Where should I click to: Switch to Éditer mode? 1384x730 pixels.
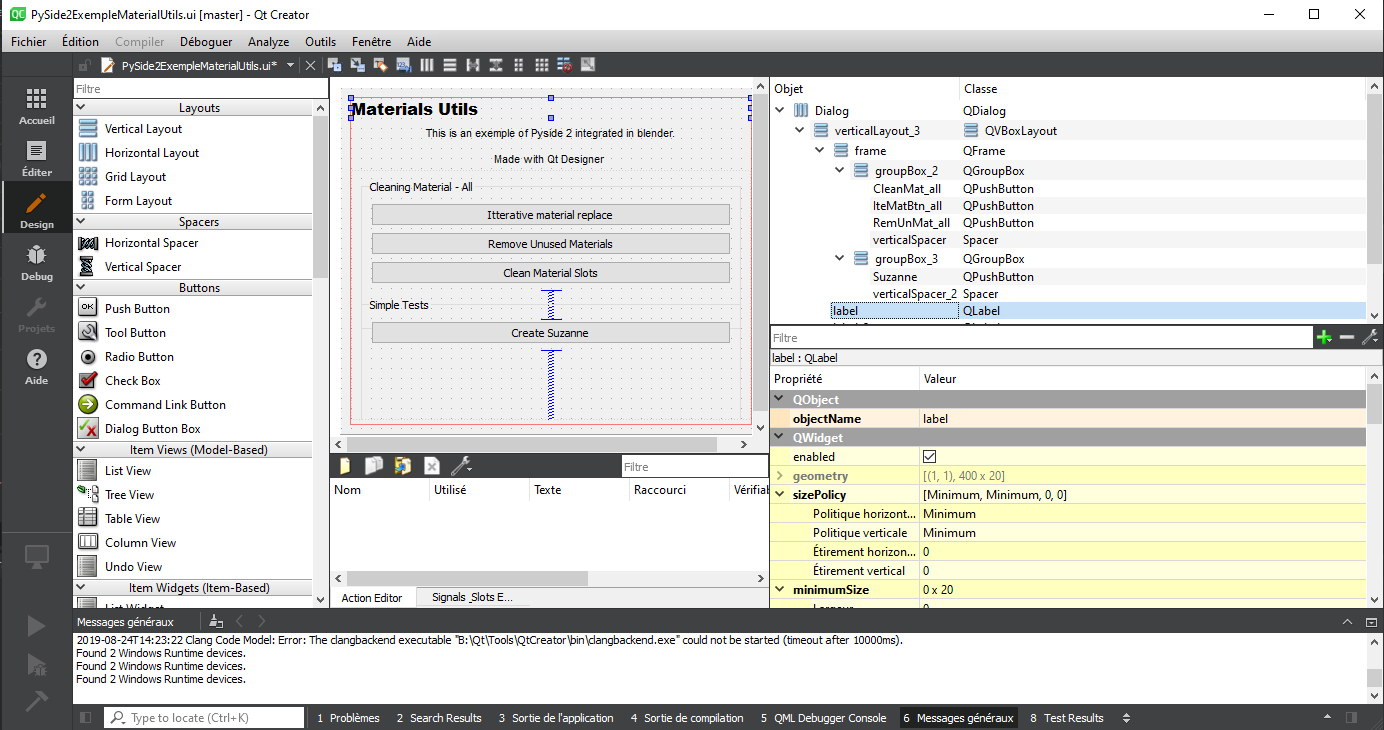point(36,158)
